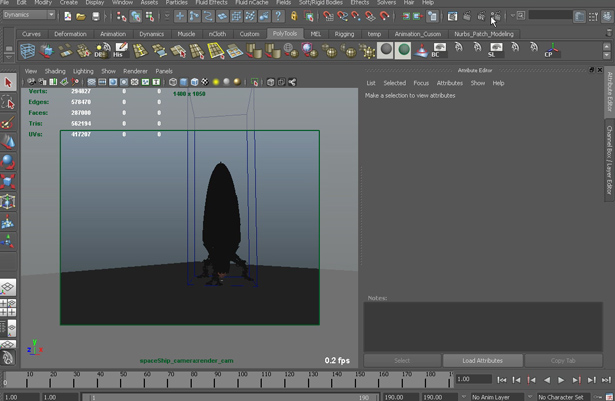Click the Notes text area

[483, 326]
